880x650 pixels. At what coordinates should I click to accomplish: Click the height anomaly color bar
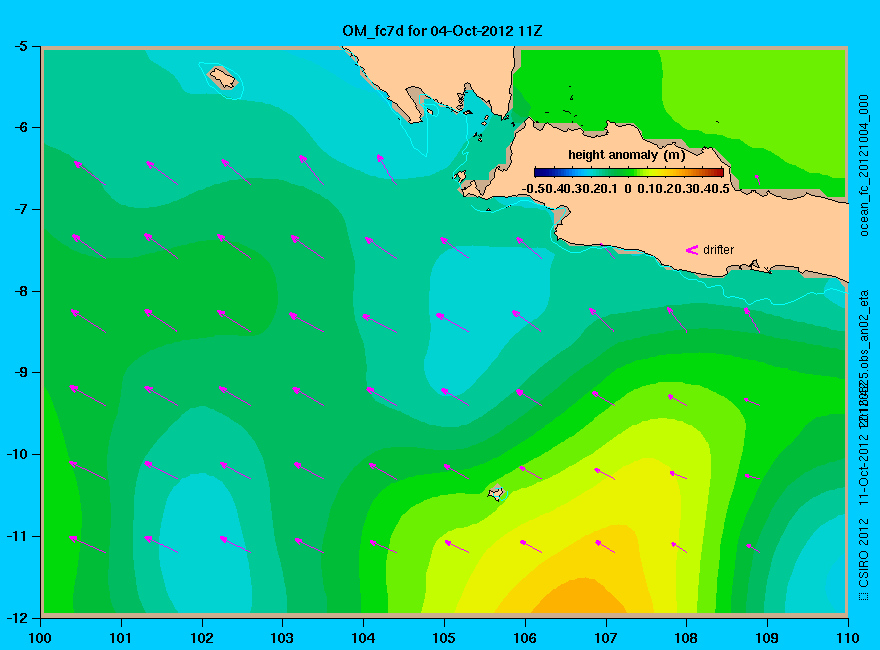click(x=629, y=172)
